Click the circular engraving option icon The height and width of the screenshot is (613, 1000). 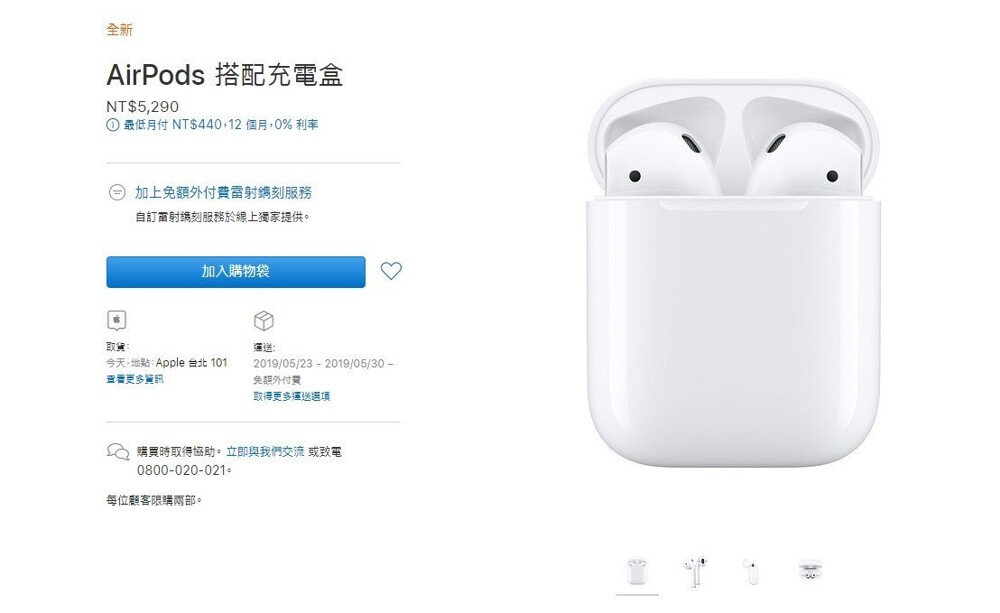[117, 192]
